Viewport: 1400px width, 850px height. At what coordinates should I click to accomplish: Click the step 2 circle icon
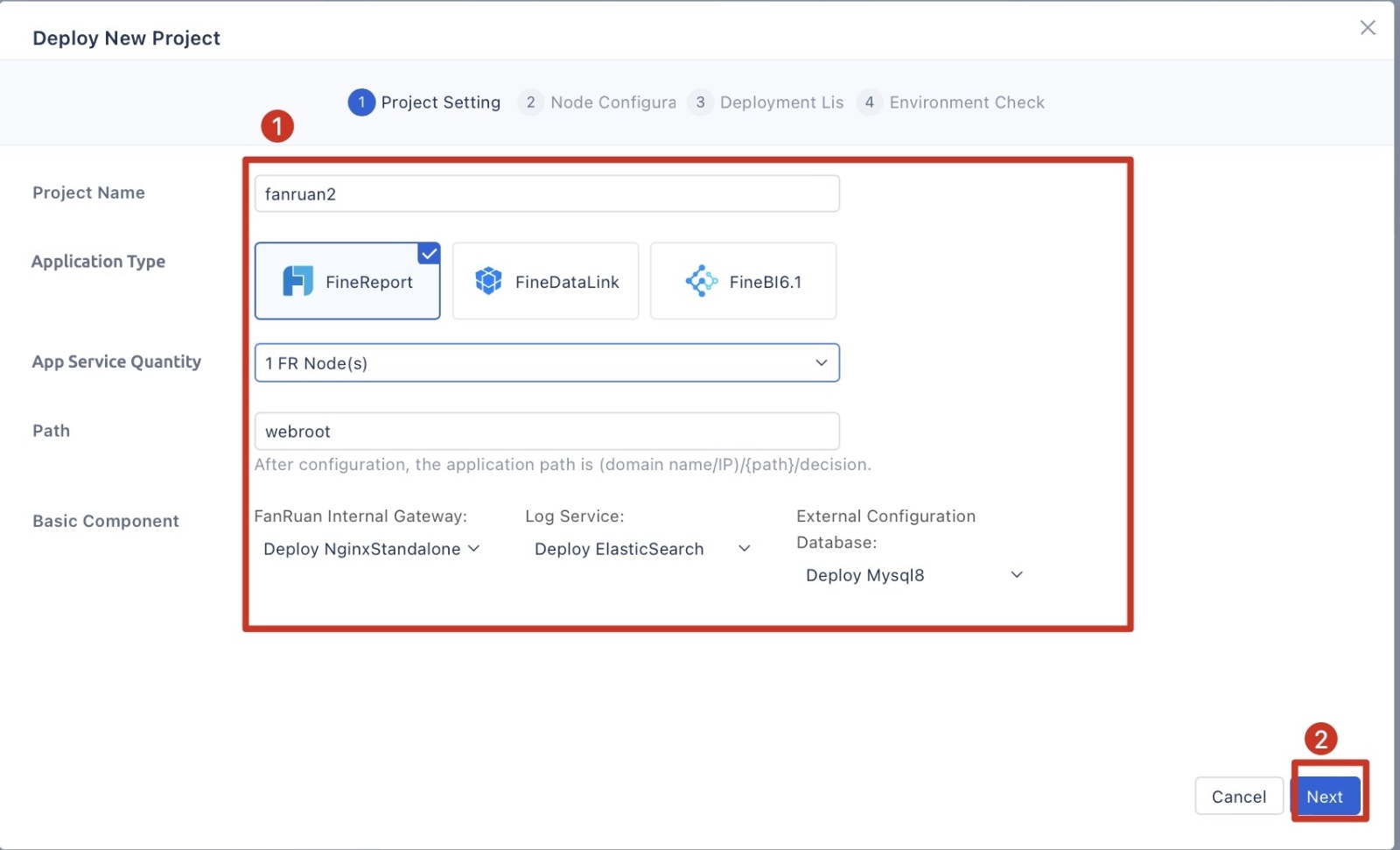[x=530, y=102]
